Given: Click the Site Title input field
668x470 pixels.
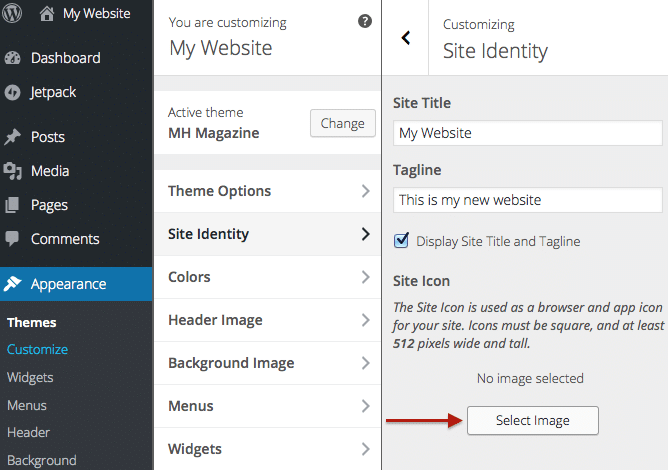Looking at the screenshot, I should coord(527,133).
